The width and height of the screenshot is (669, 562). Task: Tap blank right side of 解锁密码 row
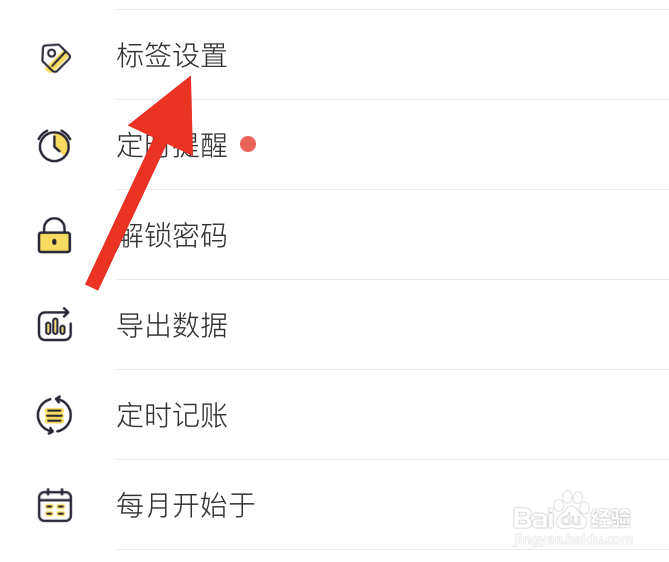pyautogui.click(x=448, y=236)
